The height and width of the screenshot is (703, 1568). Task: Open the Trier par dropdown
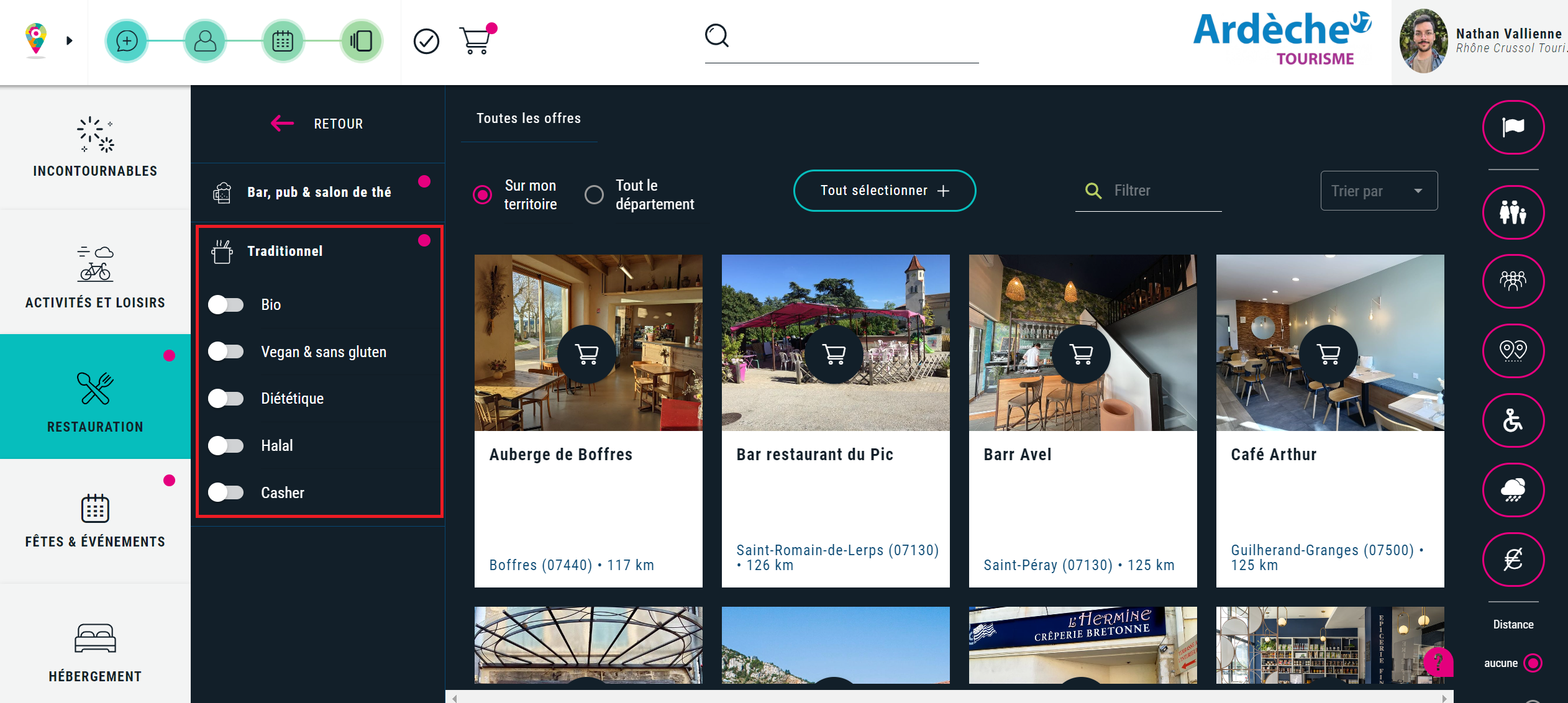tap(1379, 191)
